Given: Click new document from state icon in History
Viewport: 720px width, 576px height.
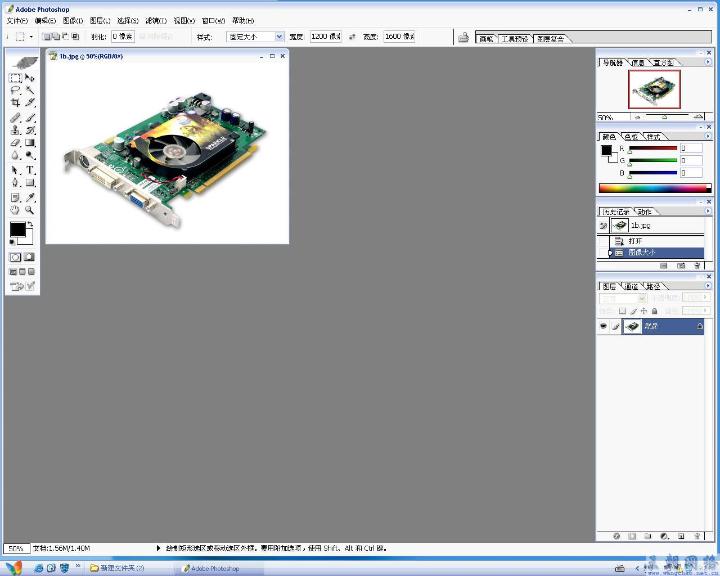Looking at the screenshot, I should (664, 265).
